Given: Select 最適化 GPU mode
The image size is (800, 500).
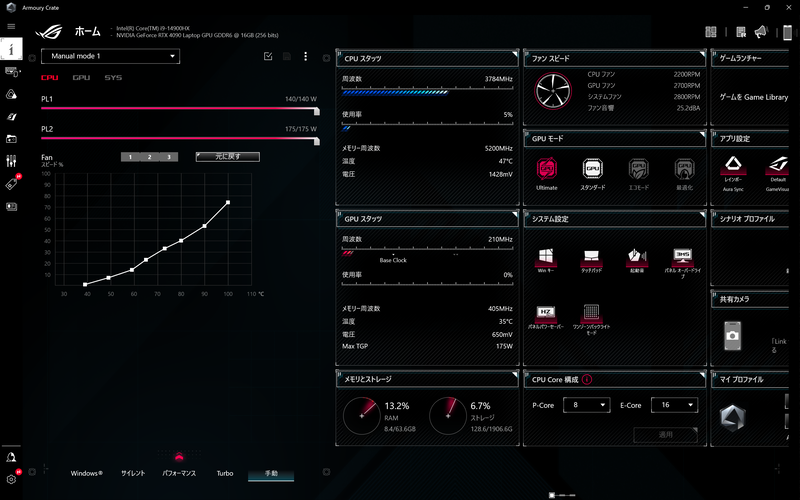Looking at the screenshot, I should 684,169.
